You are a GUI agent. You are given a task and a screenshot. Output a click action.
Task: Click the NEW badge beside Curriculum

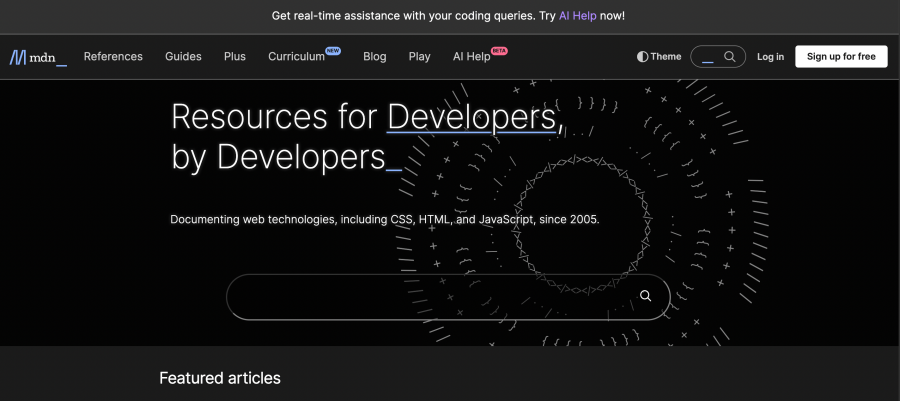coord(333,50)
